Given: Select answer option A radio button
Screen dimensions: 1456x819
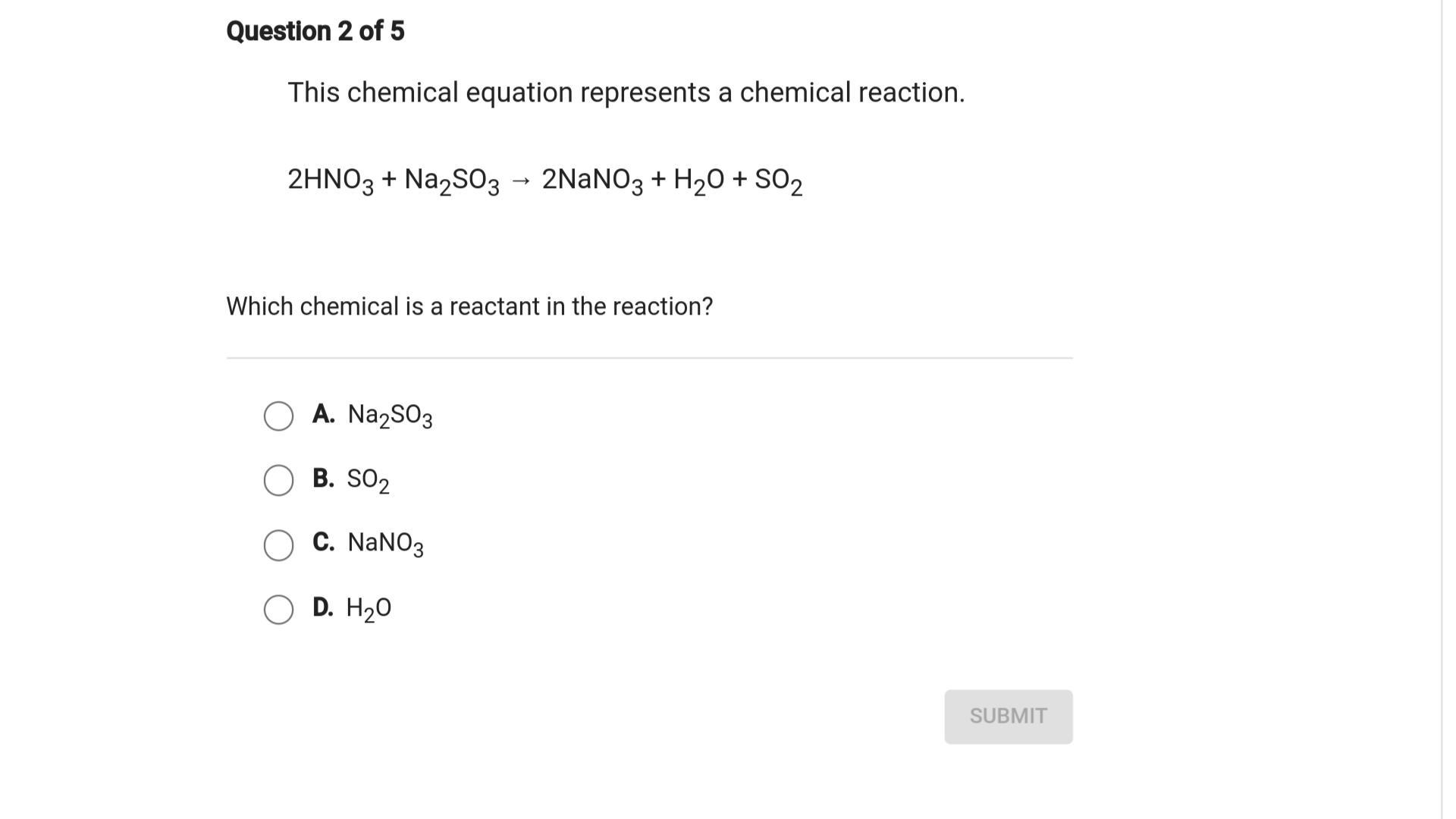Looking at the screenshot, I should (278, 416).
